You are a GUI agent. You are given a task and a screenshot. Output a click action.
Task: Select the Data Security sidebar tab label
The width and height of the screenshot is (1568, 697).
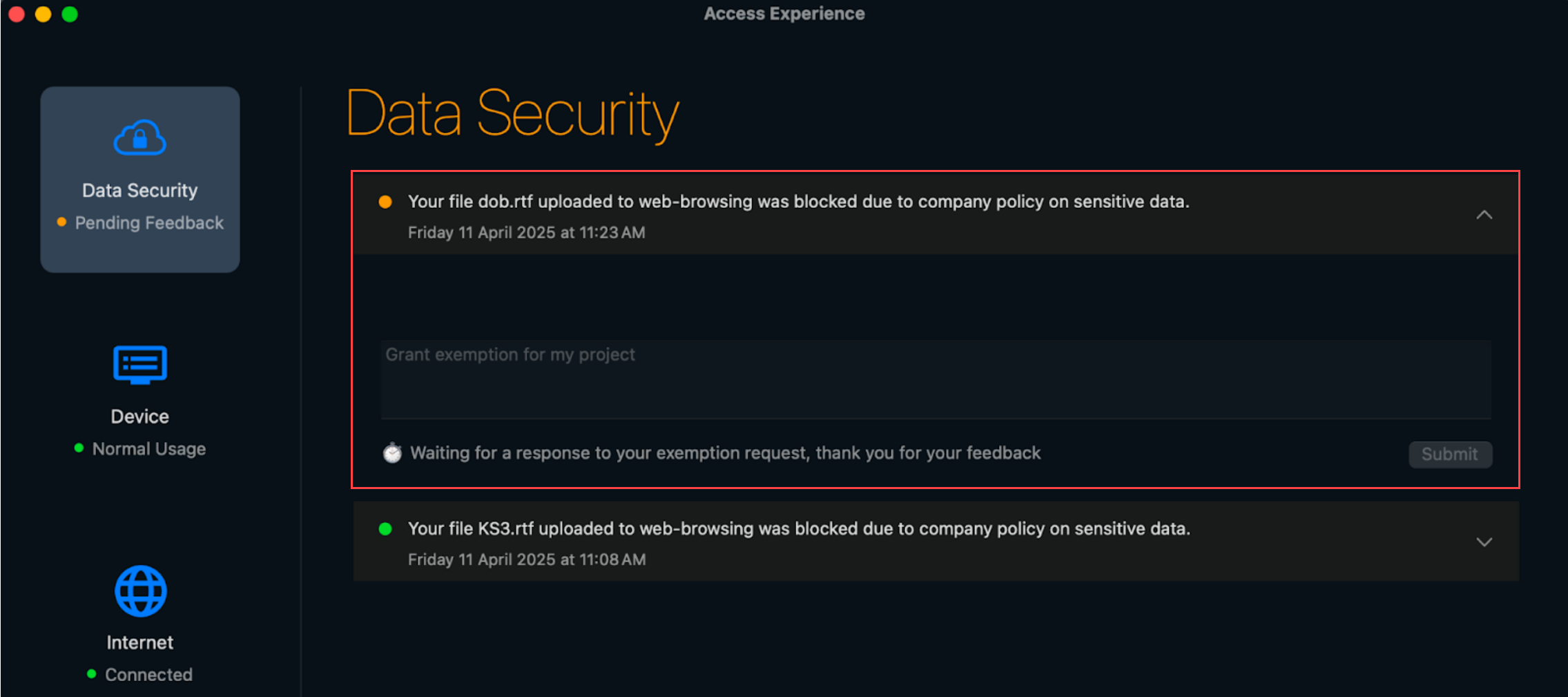coord(139,191)
